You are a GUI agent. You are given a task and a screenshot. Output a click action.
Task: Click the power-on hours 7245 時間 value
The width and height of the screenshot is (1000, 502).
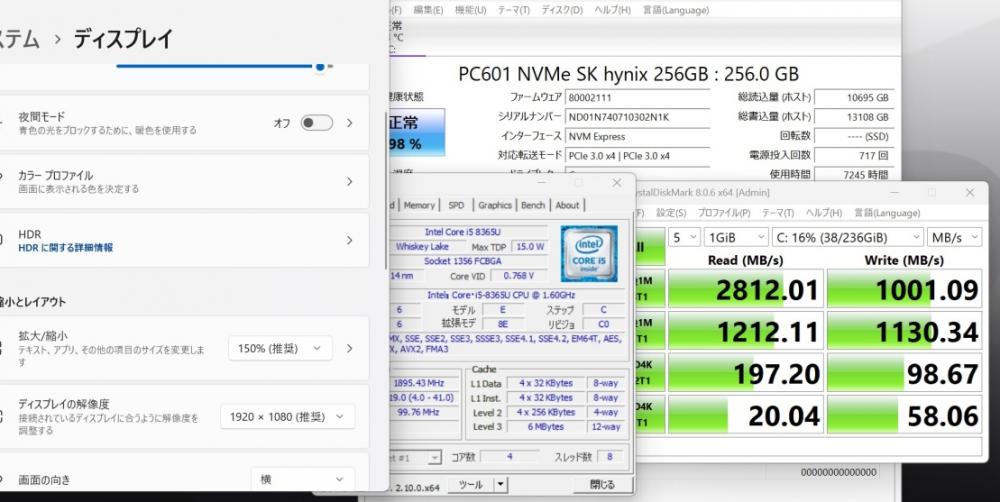coord(853,174)
